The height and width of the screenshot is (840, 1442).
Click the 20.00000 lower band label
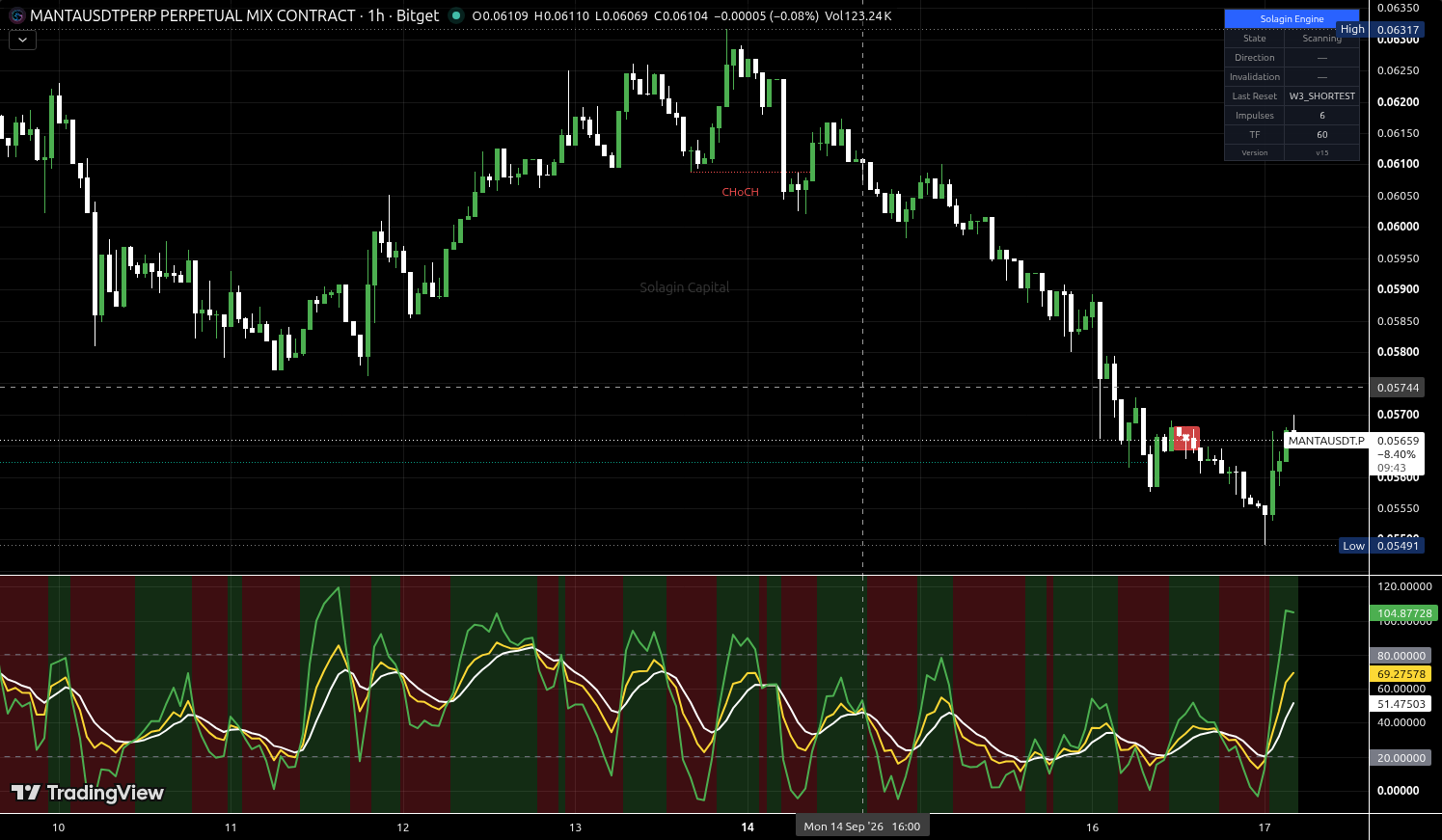[x=1401, y=758]
